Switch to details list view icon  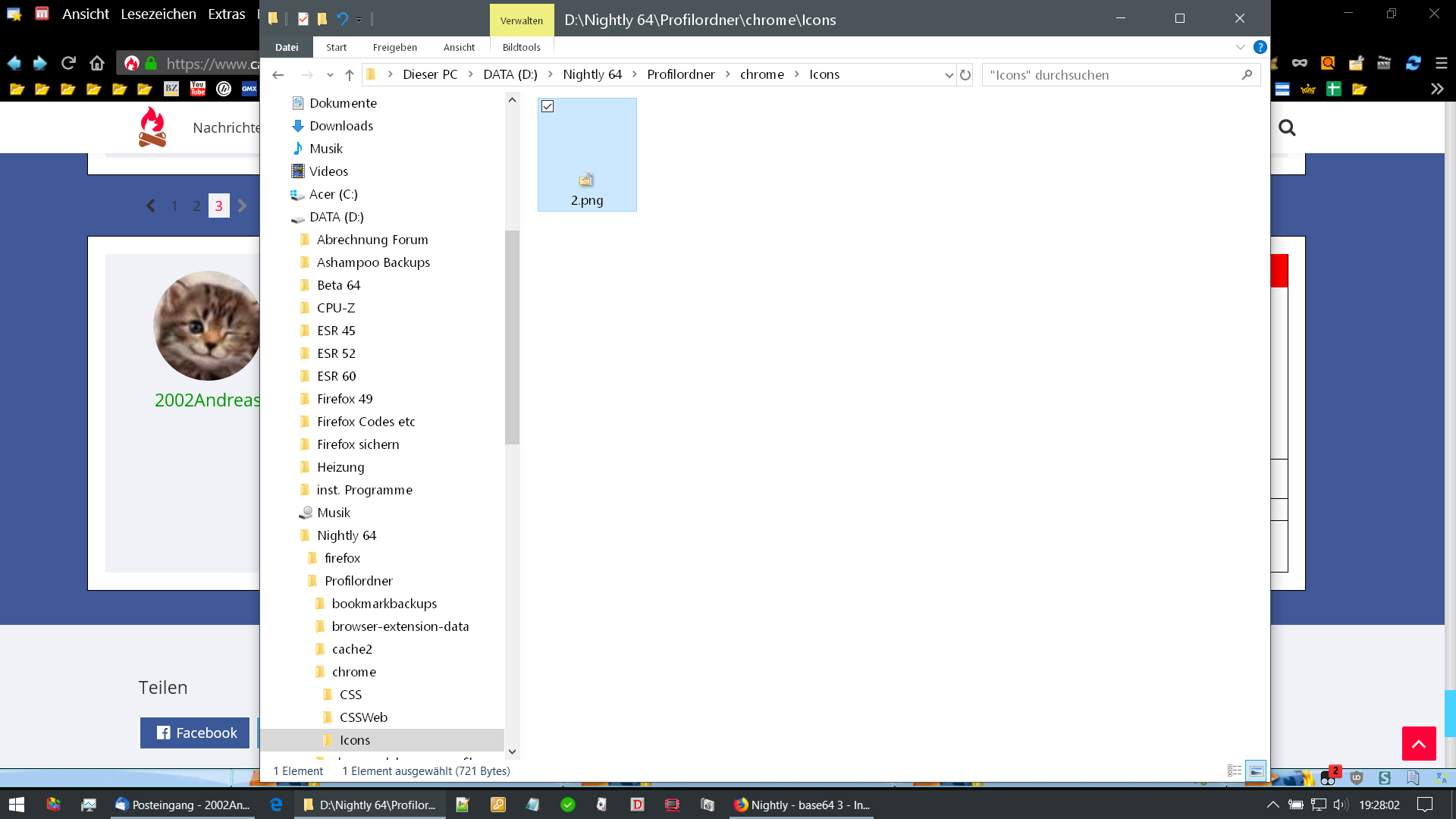tap(1235, 770)
